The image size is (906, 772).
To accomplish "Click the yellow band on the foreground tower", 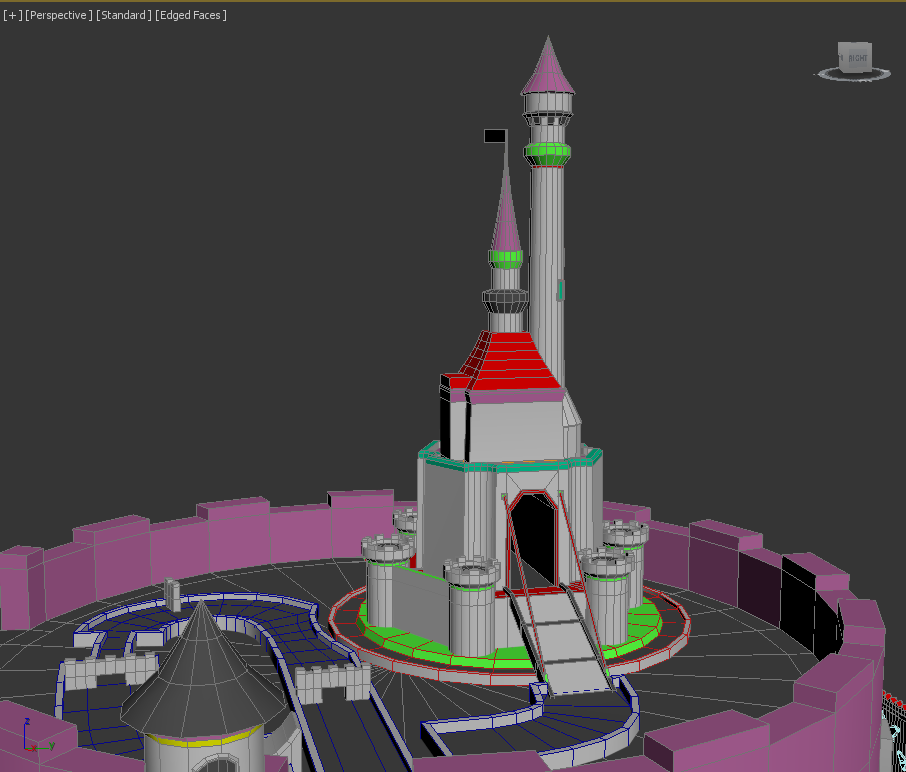I will click(210, 740).
